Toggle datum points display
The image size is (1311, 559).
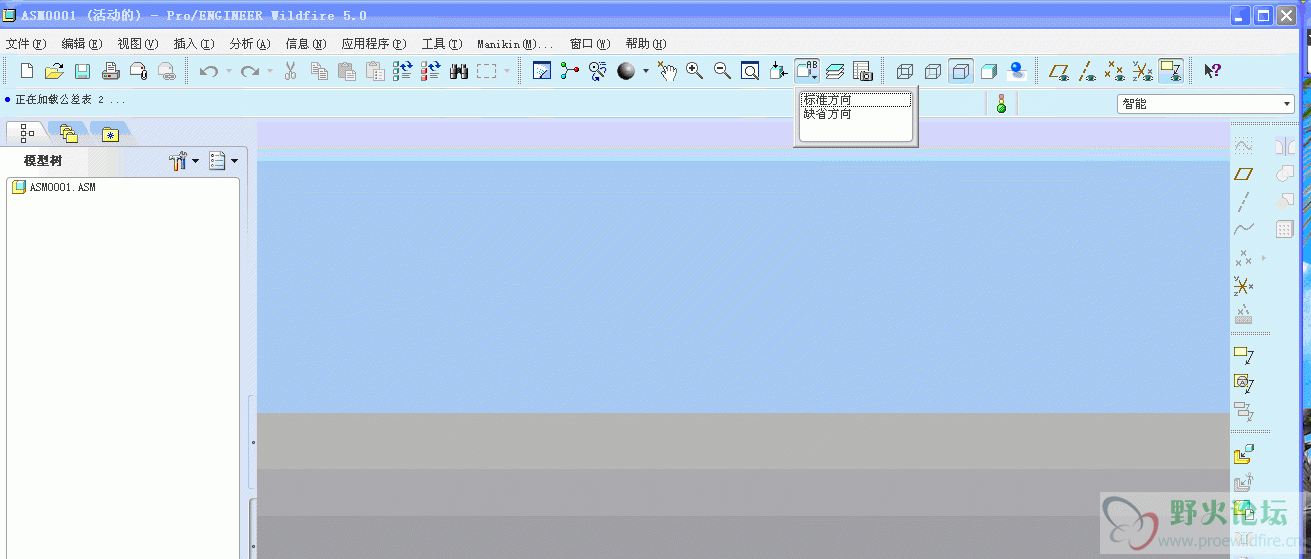pos(1114,71)
